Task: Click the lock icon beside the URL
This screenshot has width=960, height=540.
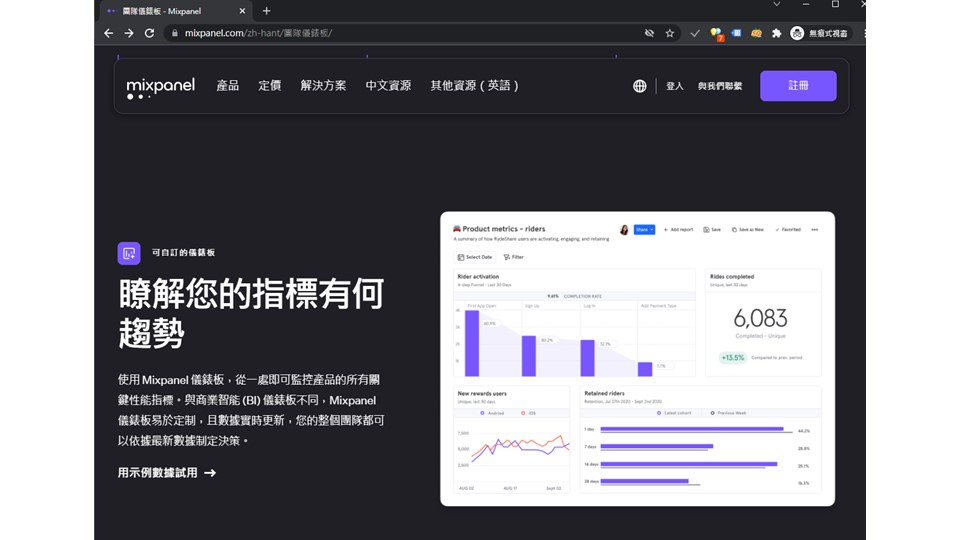Action: (174, 33)
